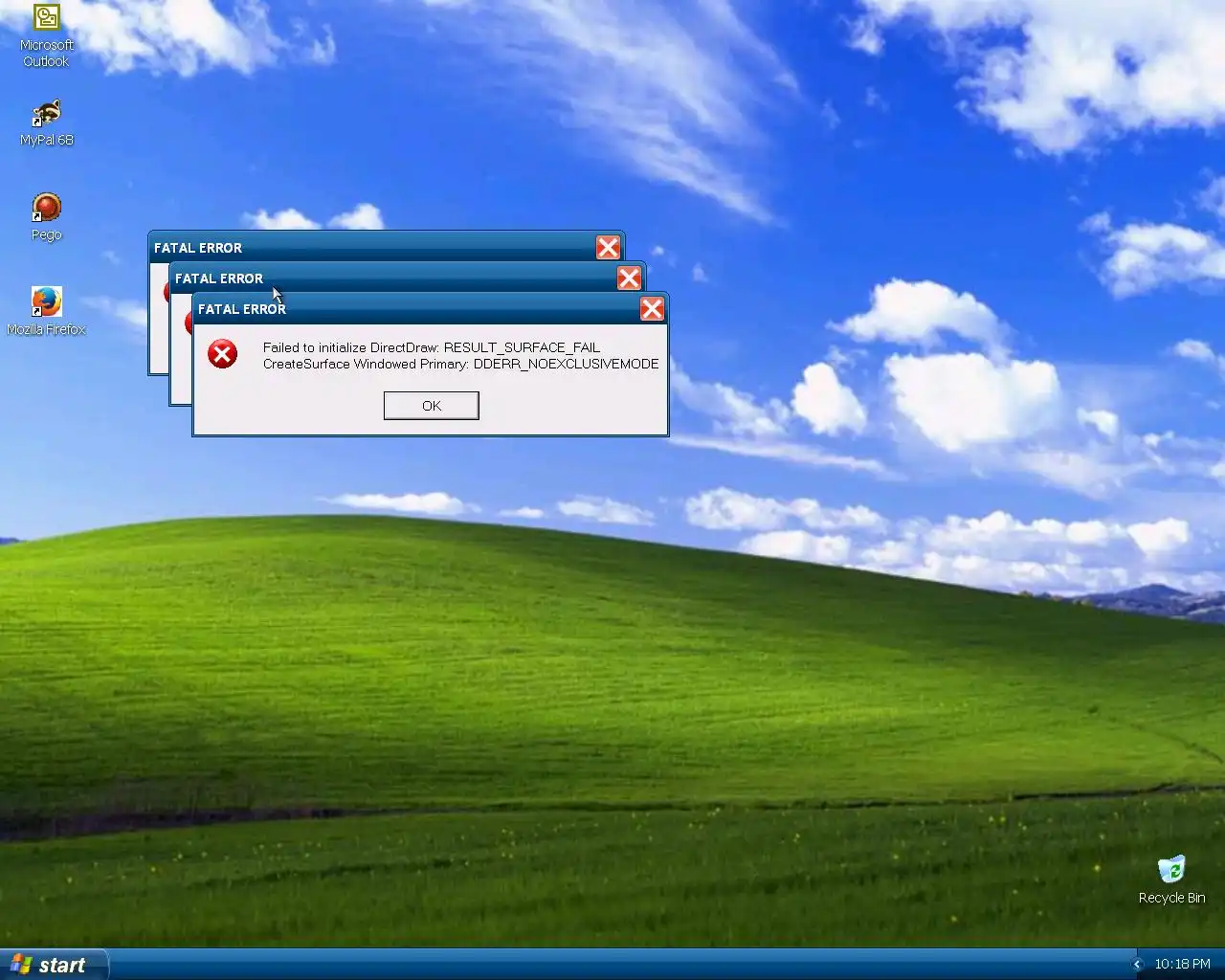Close the middle FATAL ERROR dialog
The height and width of the screenshot is (980, 1225).
click(629, 278)
